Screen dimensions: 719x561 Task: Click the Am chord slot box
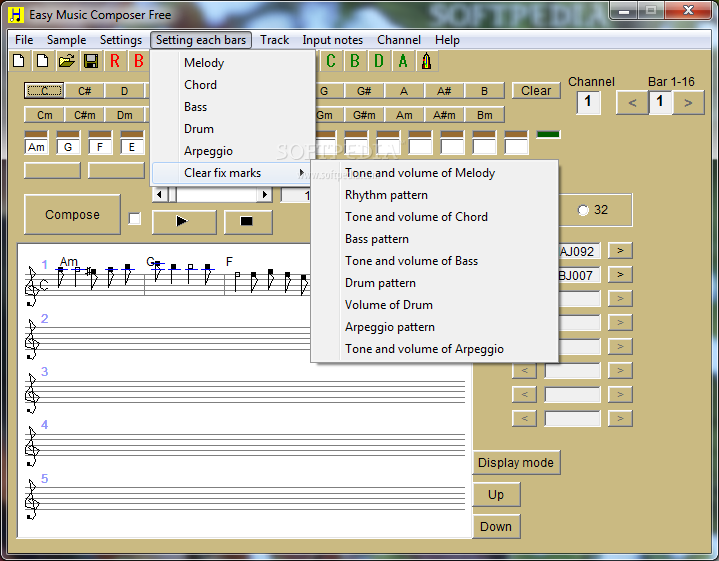(x=36, y=147)
